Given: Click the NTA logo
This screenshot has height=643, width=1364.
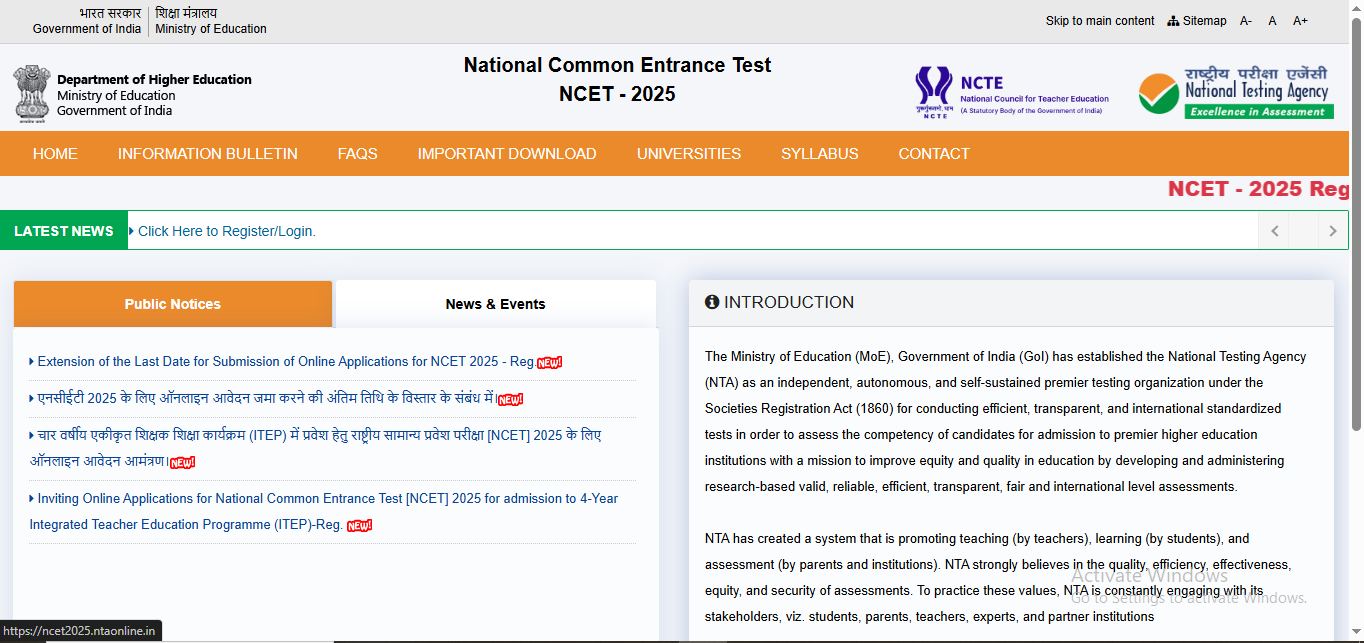Looking at the screenshot, I should tap(1234, 91).
